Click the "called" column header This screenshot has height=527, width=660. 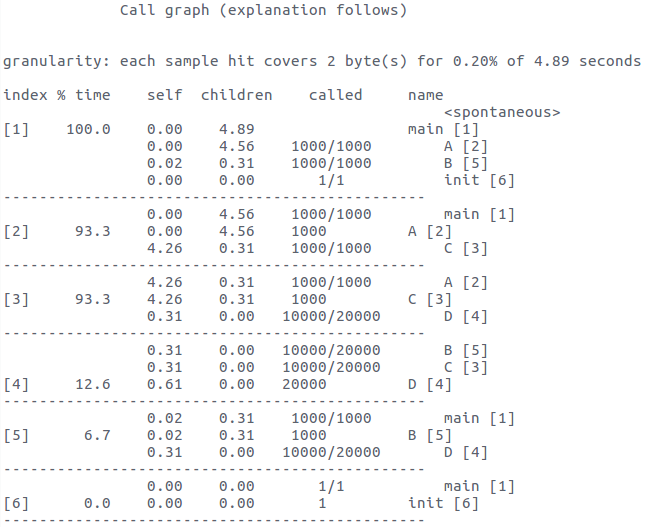pos(335,95)
